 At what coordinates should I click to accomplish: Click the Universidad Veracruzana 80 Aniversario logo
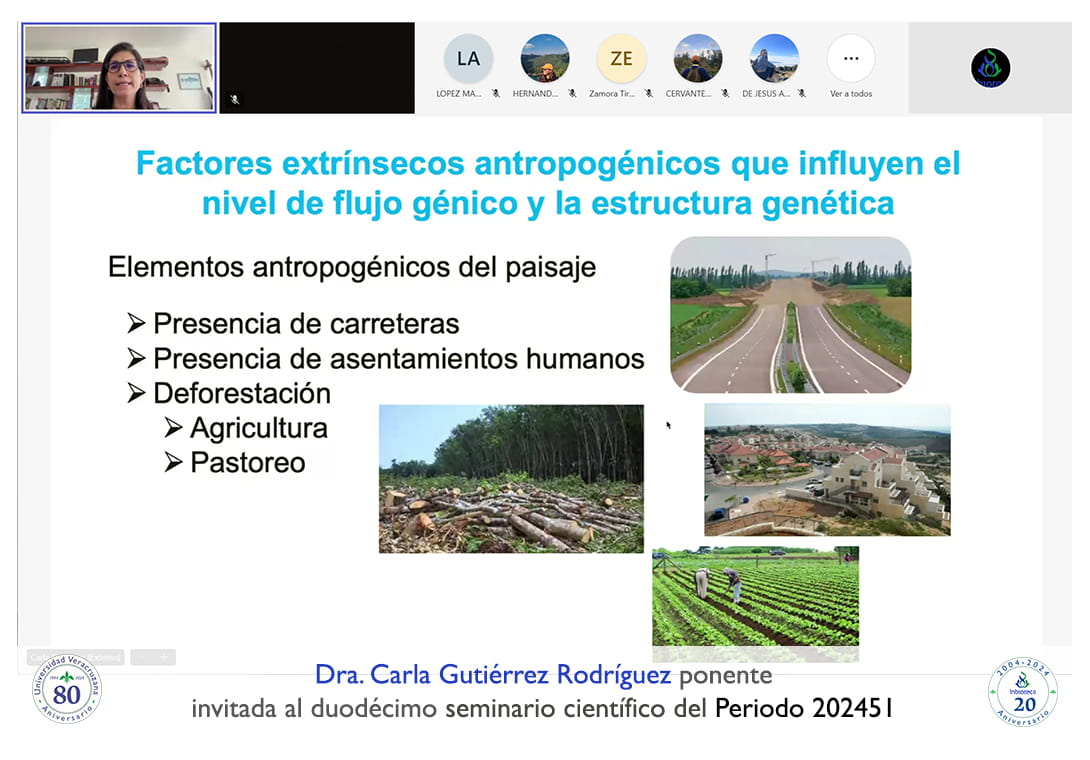point(66,690)
